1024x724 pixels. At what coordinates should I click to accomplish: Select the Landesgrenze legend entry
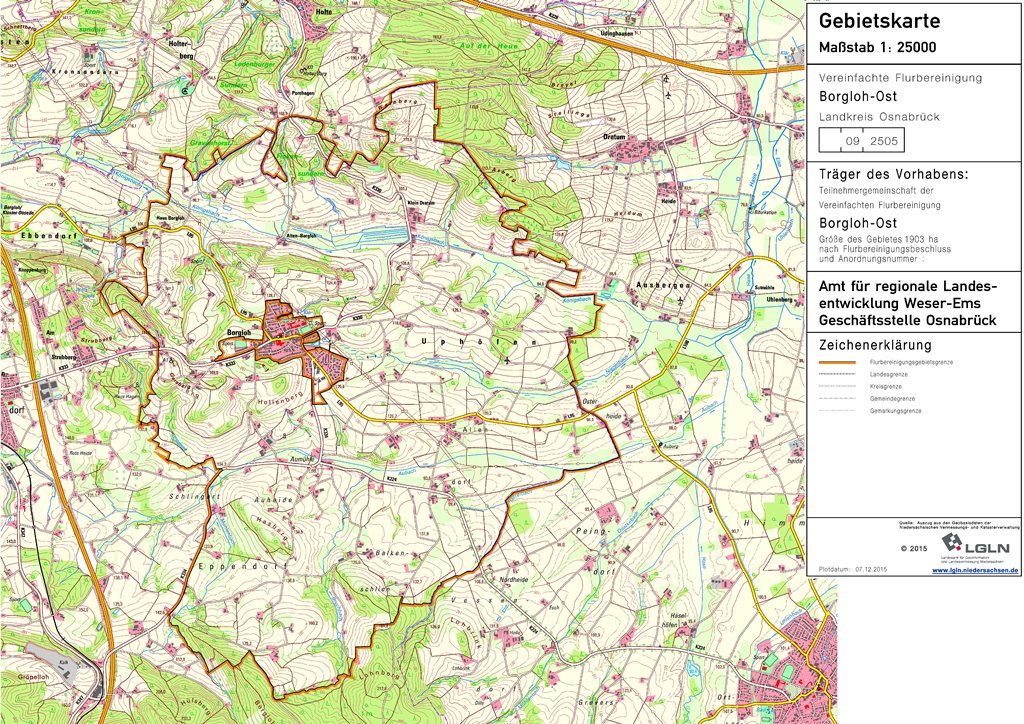(x=888, y=374)
